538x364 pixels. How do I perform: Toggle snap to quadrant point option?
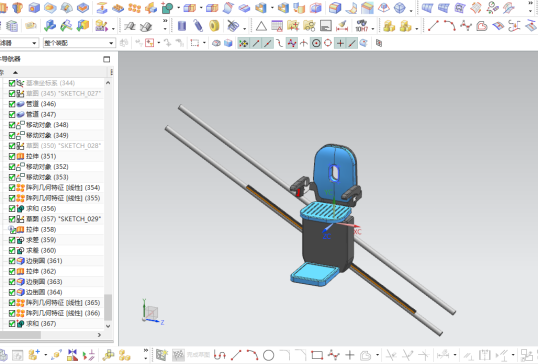tap(328, 43)
